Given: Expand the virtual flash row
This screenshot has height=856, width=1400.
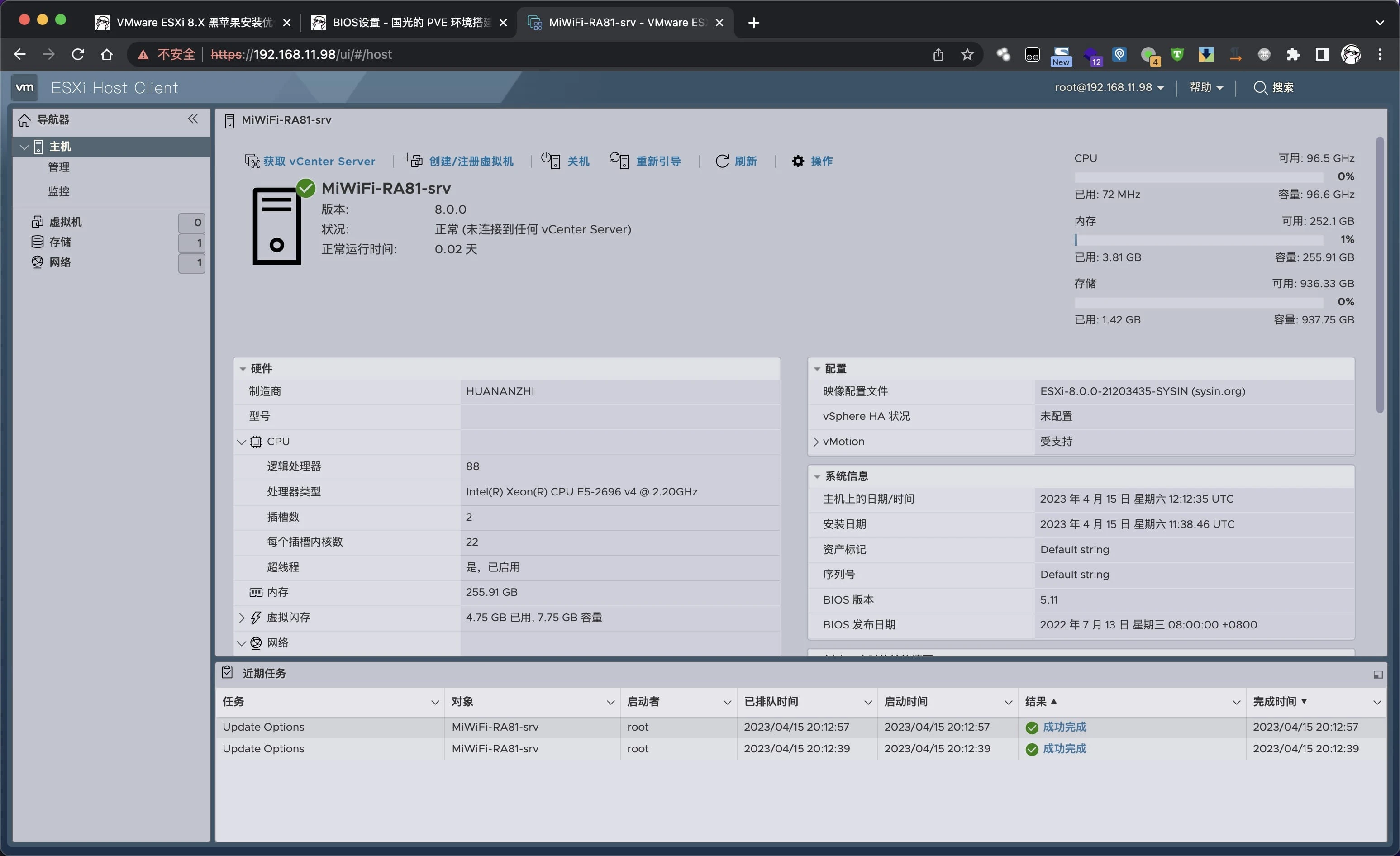Looking at the screenshot, I should (x=242, y=618).
